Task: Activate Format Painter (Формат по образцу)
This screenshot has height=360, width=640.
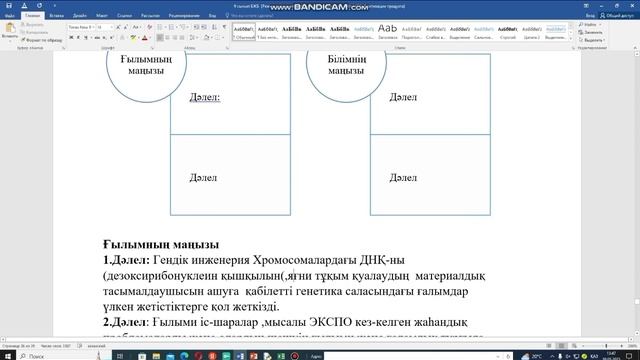Action: pyautogui.click(x=42, y=40)
